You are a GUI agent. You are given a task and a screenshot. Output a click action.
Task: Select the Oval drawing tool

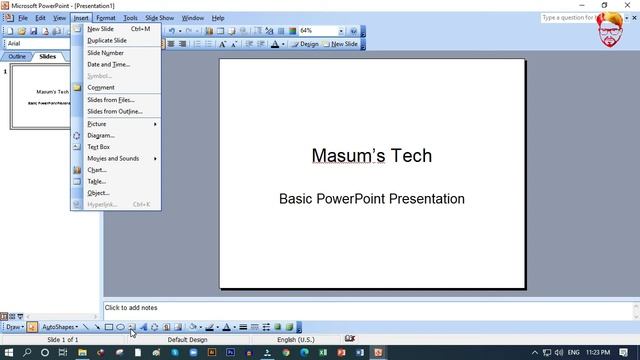(120, 327)
